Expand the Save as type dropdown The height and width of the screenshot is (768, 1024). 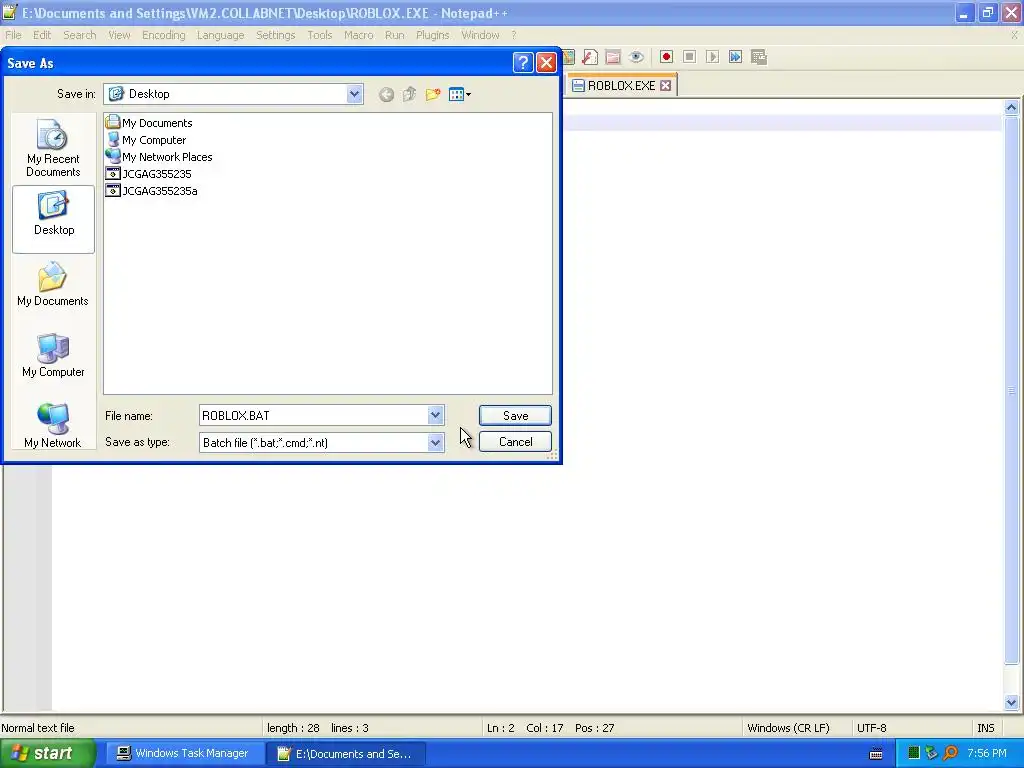pyautogui.click(x=436, y=443)
